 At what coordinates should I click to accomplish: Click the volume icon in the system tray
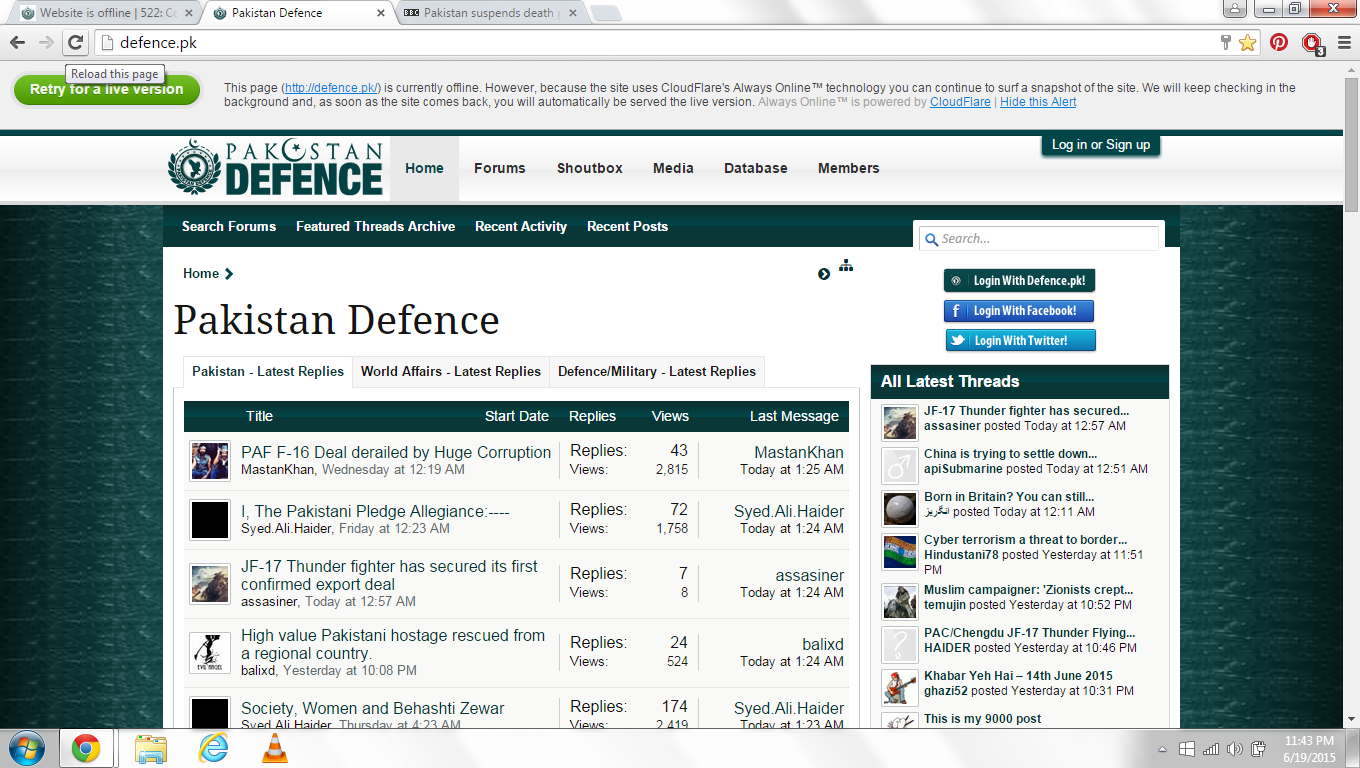tap(1234, 748)
